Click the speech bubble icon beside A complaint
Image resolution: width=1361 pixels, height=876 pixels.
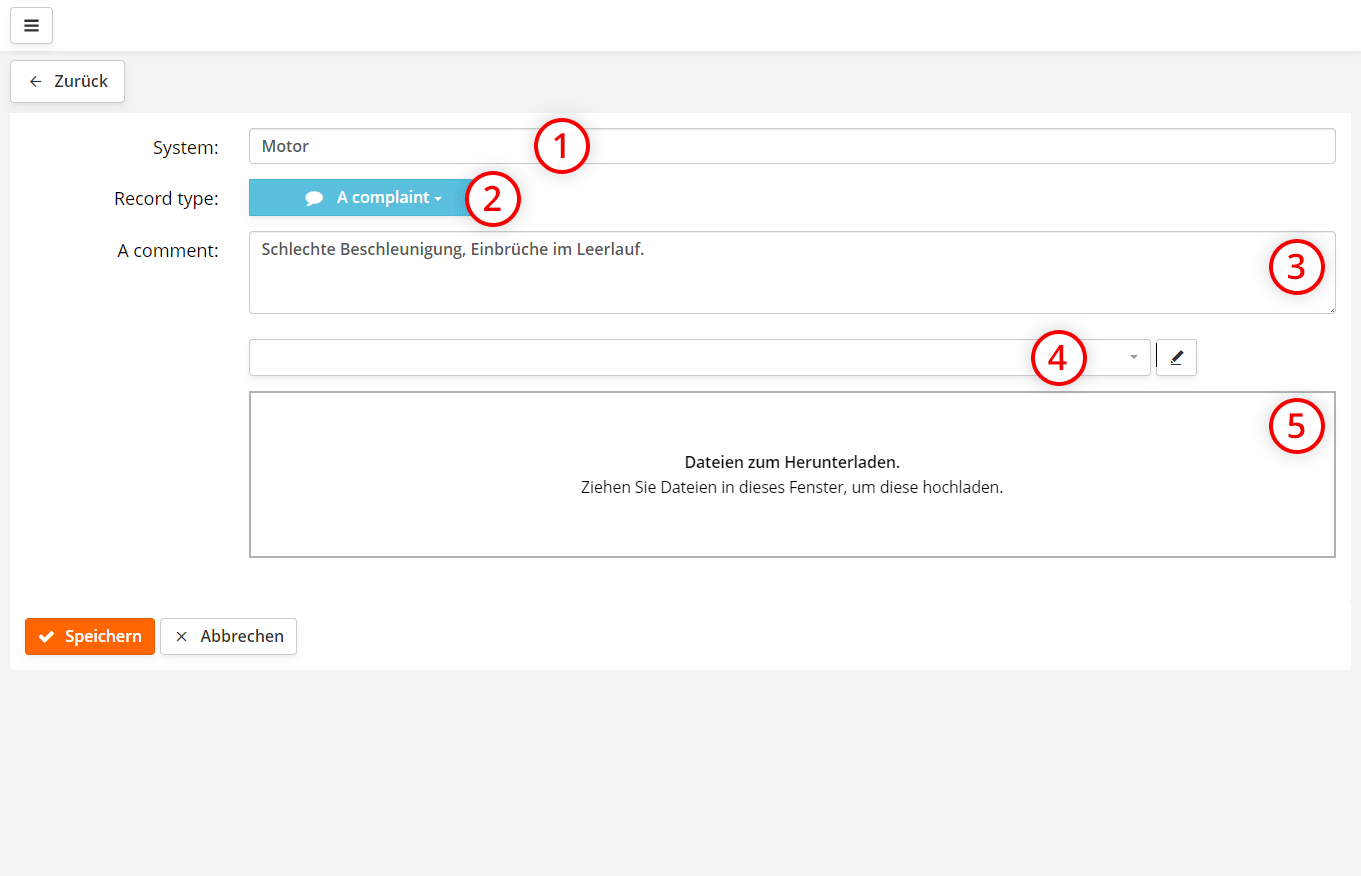[314, 198]
